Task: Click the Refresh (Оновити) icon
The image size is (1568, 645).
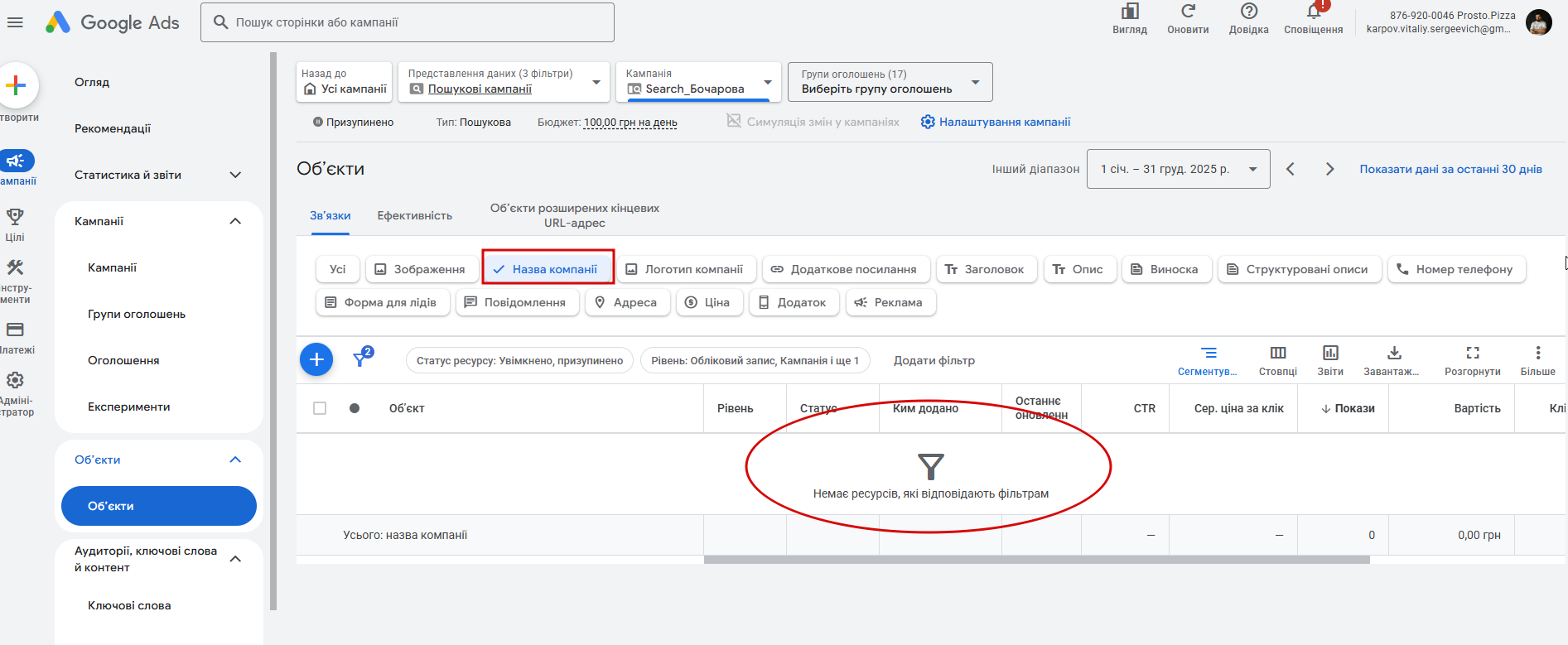Action: (1188, 12)
